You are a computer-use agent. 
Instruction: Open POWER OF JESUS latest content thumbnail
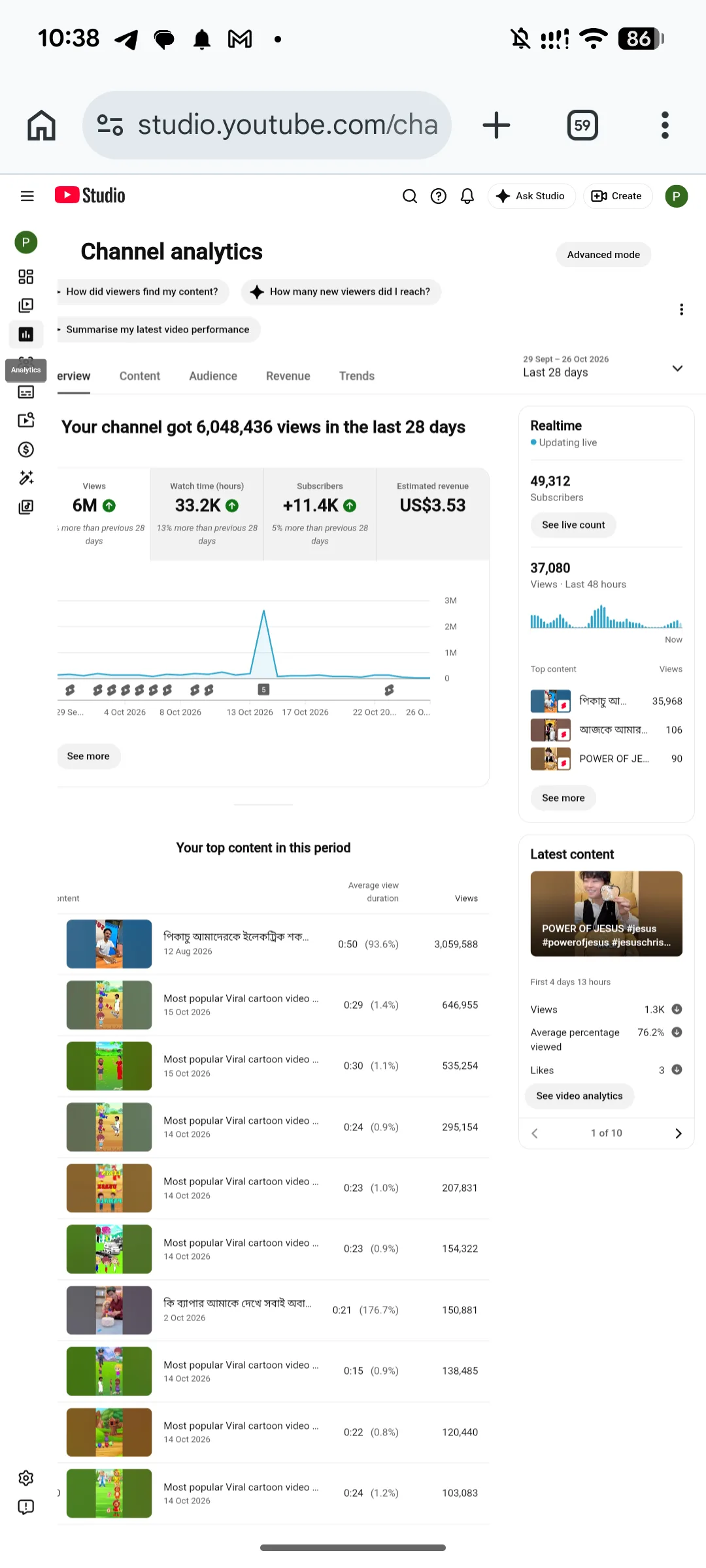(x=607, y=914)
